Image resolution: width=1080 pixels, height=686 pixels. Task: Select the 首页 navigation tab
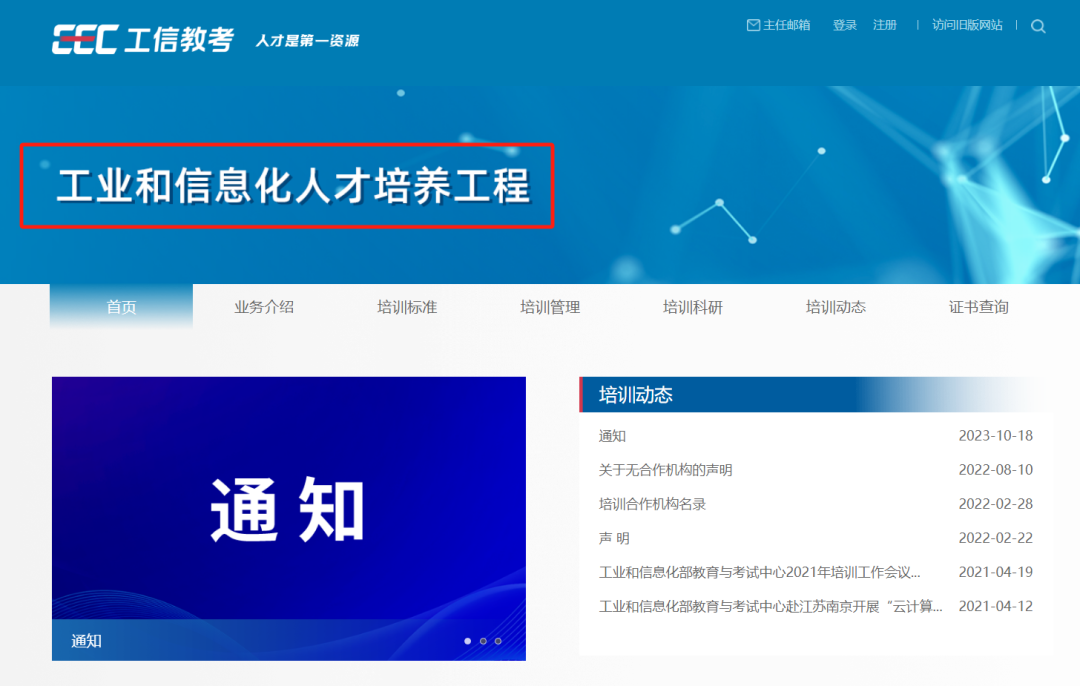click(x=121, y=307)
